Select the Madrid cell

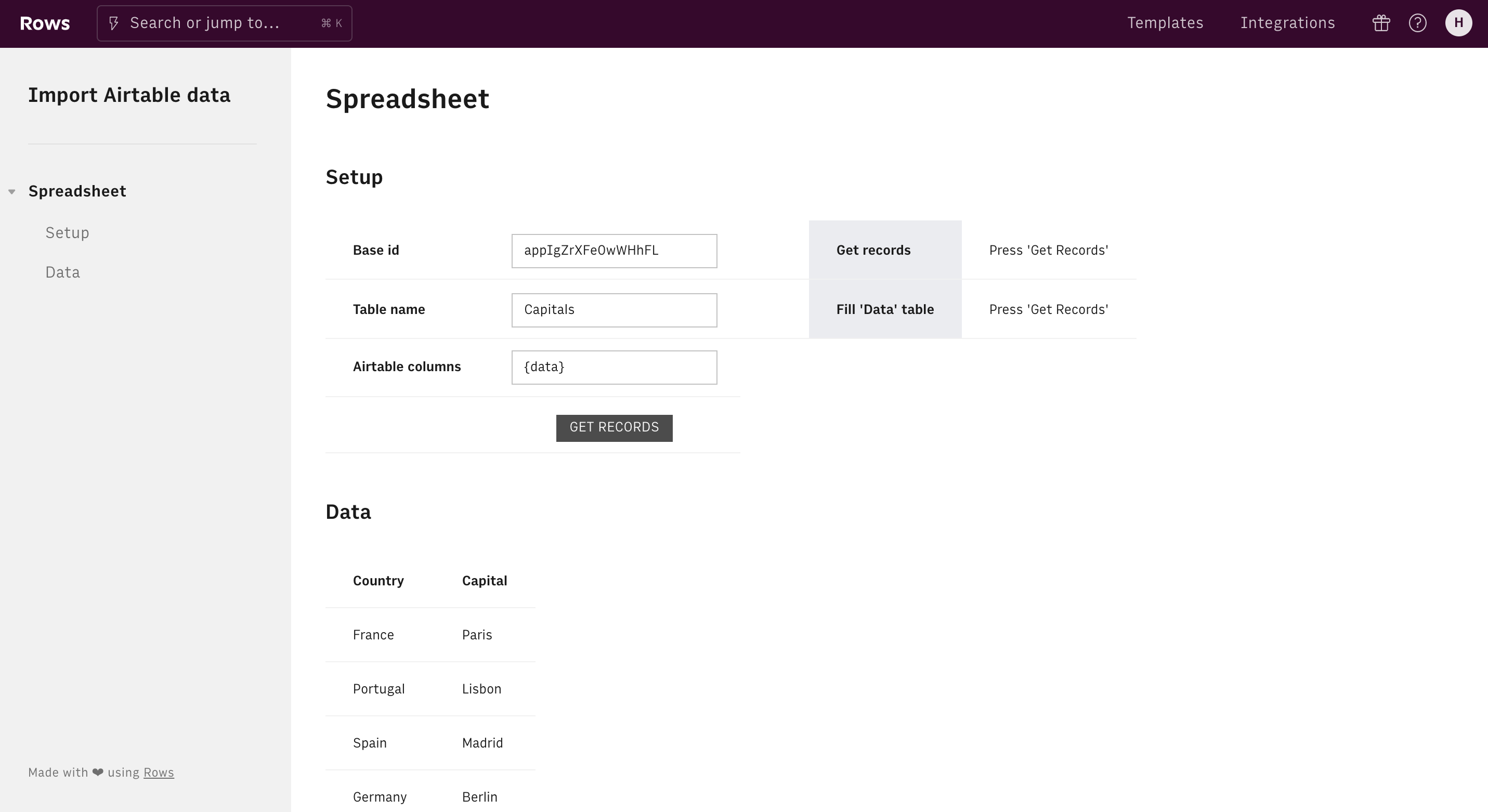482,743
